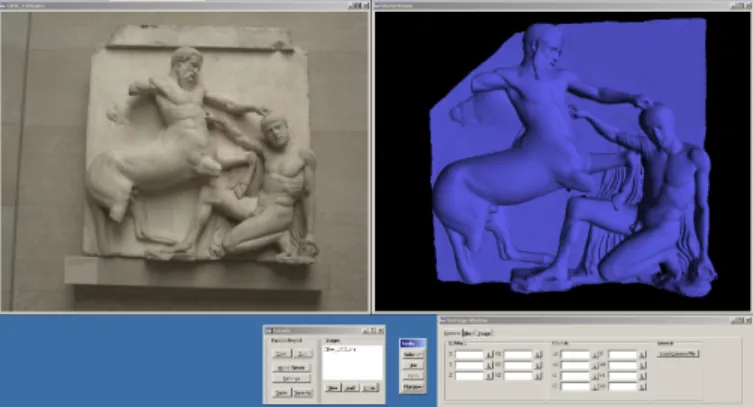Click the last button under the Images list
The width and height of the screenshot is (753, 407).
tap(369, 388)
